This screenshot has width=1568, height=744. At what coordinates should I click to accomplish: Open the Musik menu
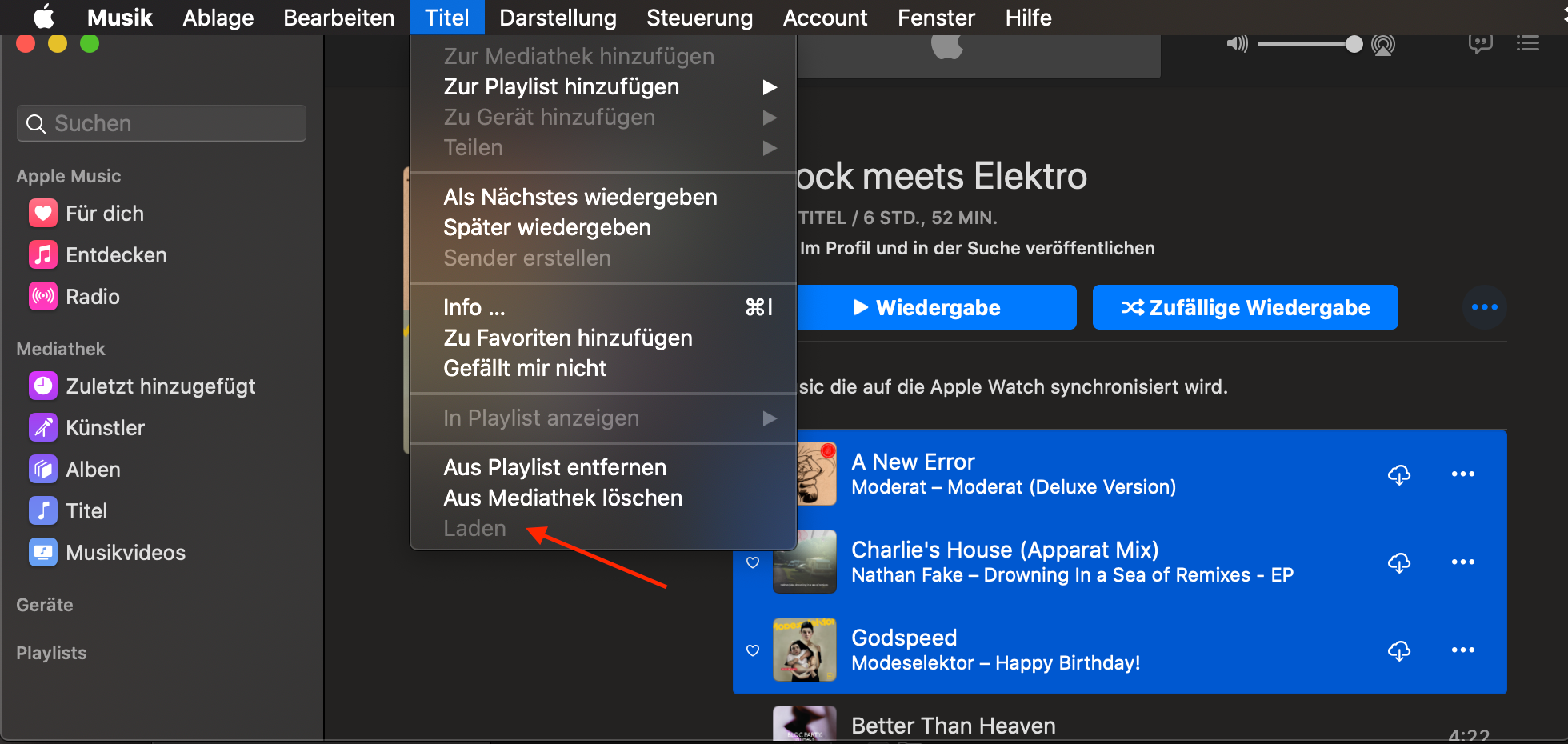[x=119, y=17]
